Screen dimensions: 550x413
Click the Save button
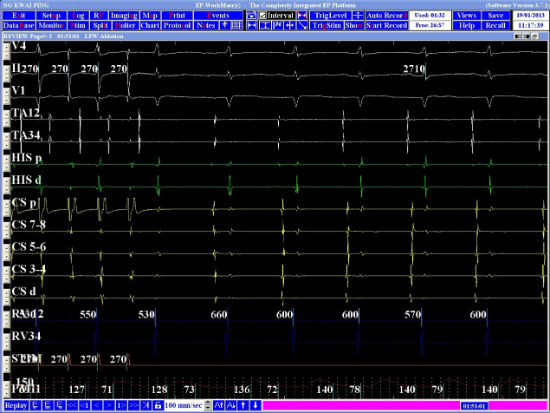point(496,15)
